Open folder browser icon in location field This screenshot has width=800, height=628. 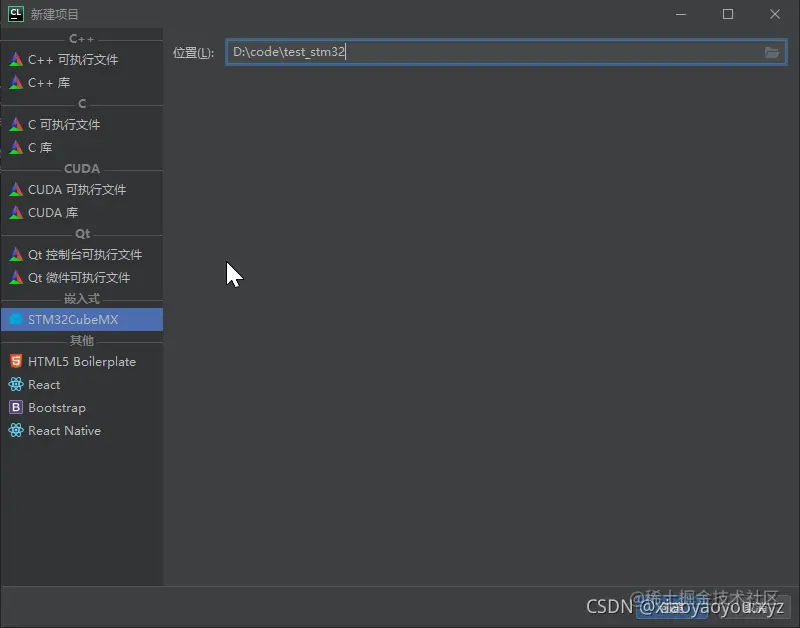pos(771,52)
